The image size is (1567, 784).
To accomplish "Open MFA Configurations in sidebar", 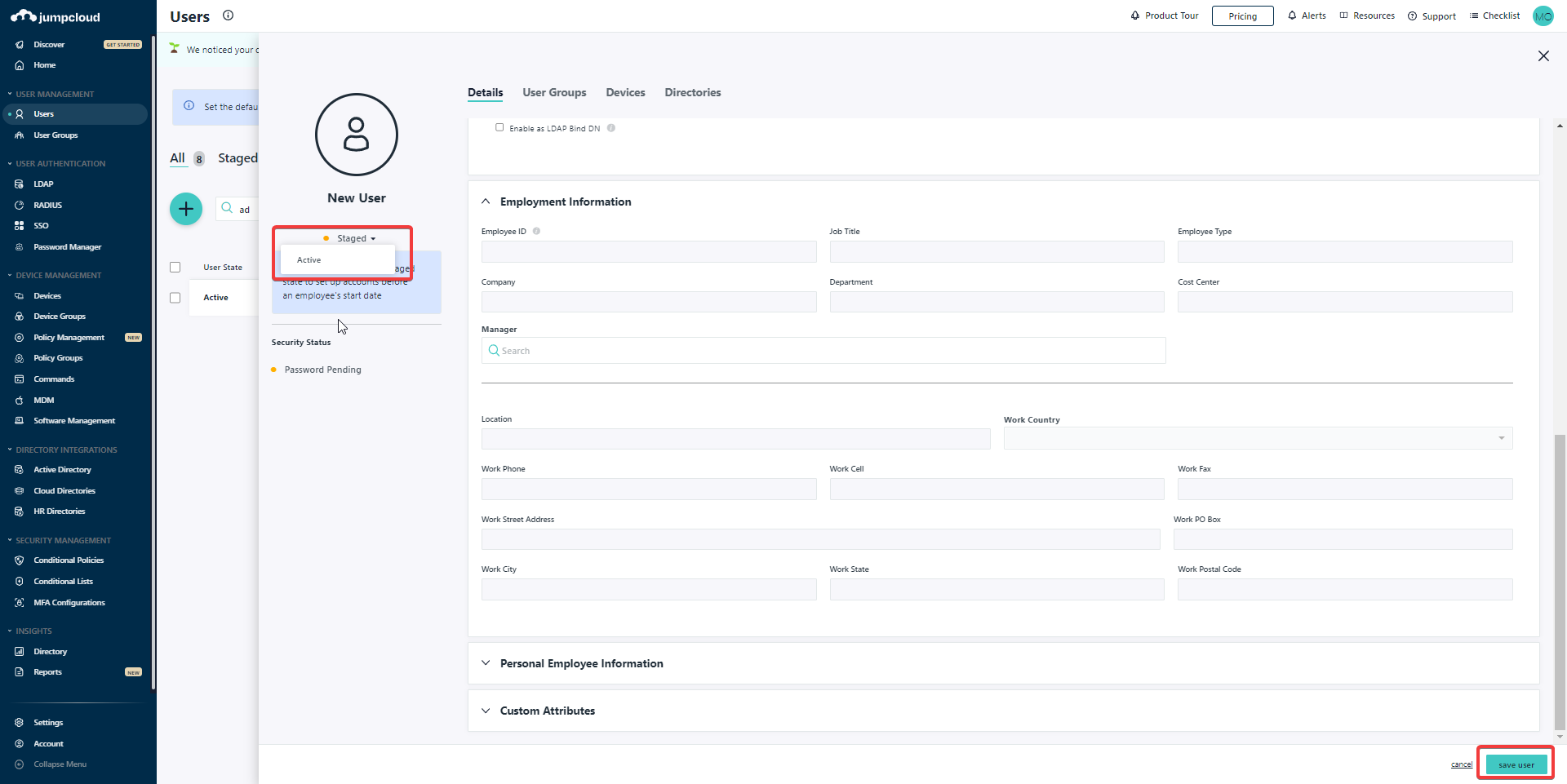I will pos(69,603).
